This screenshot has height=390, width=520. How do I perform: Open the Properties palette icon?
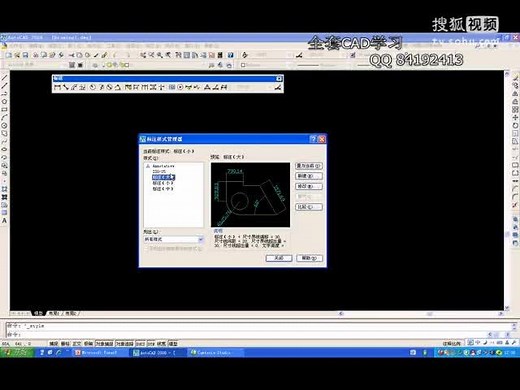tap(179, 55)
